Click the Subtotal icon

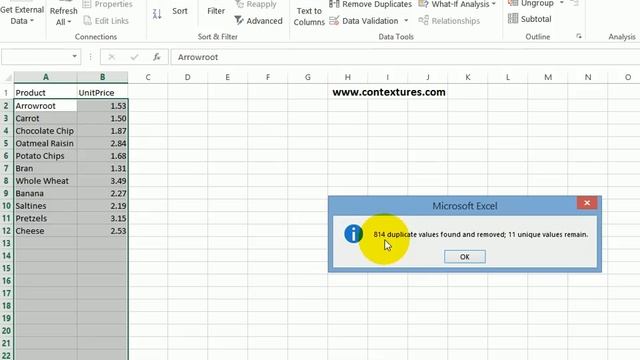coord(513,19)
